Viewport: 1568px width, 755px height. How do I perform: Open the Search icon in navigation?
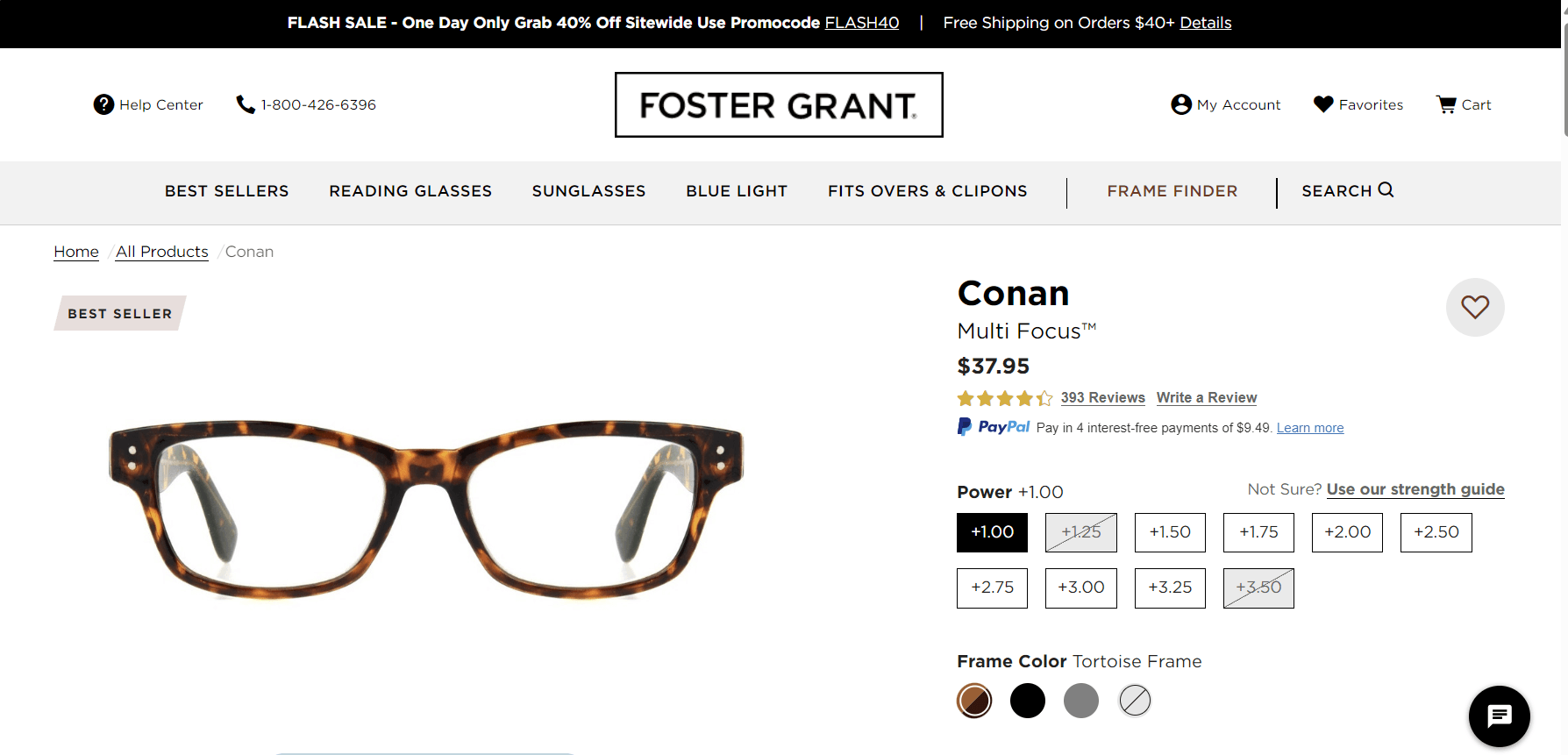pyautogui.click(x=1386, y=190)
